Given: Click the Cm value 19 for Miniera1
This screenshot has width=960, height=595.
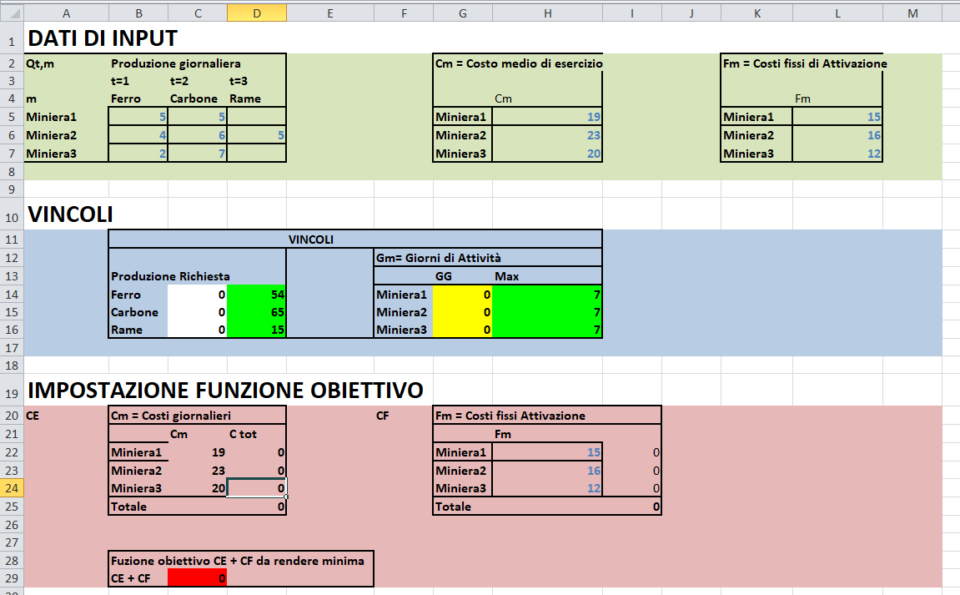Looking at the screenshot, I should click(x=548, y=117).
